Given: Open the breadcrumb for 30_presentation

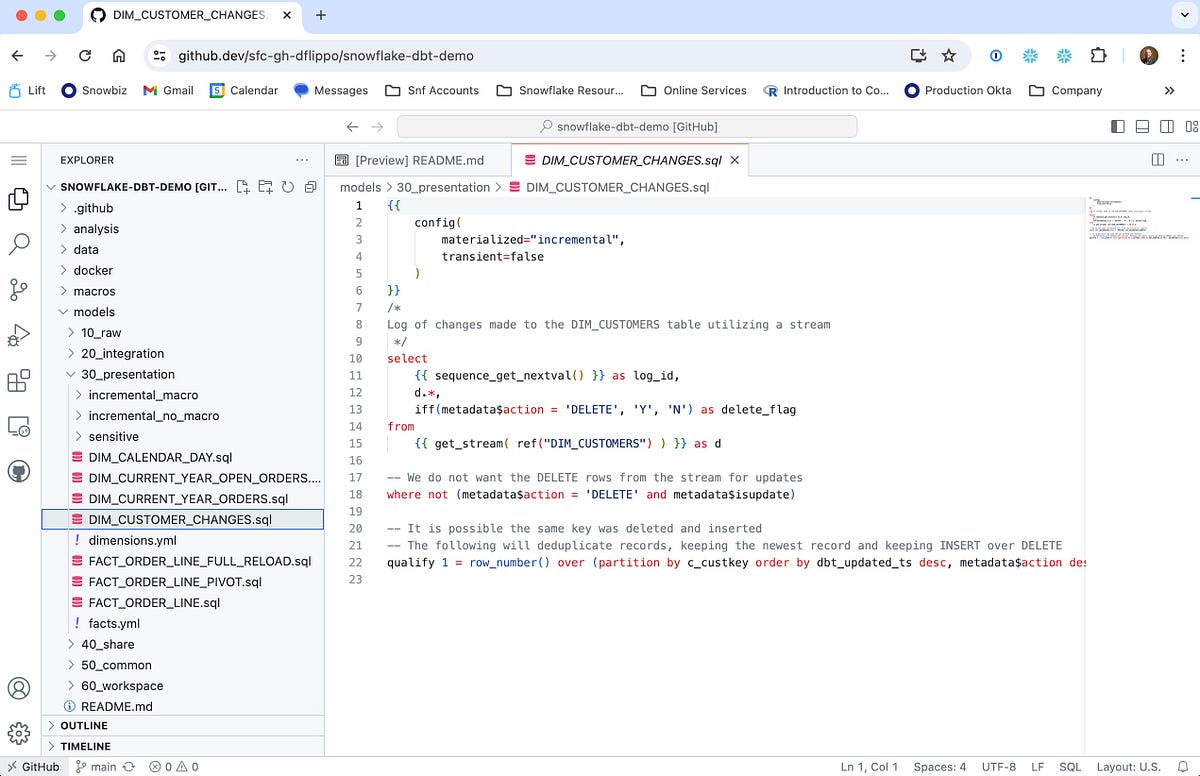Looking at the screenshot, I should [443, 187].
